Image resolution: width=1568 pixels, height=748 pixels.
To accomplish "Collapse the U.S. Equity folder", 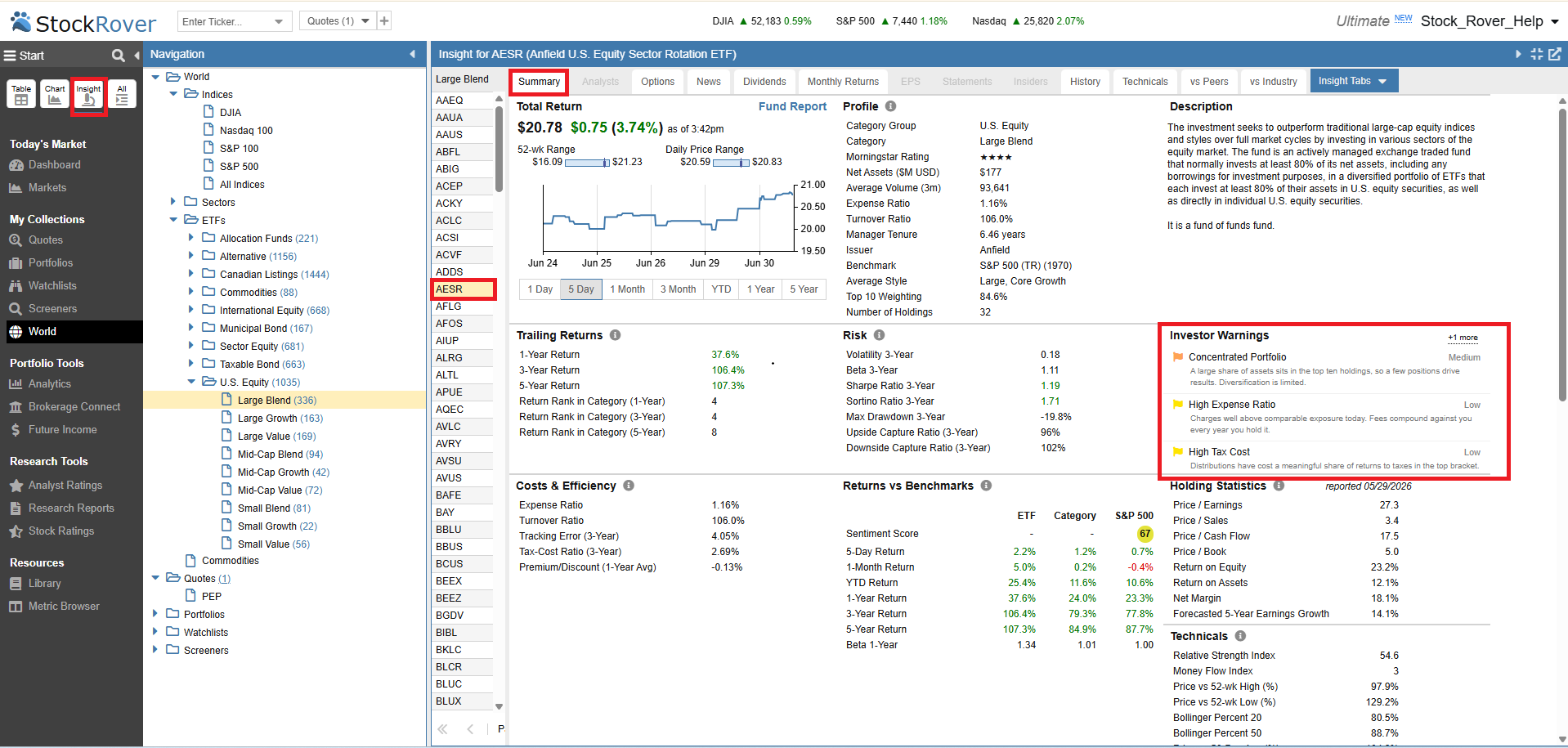I will pyautogui.click(x=191, y=382).
